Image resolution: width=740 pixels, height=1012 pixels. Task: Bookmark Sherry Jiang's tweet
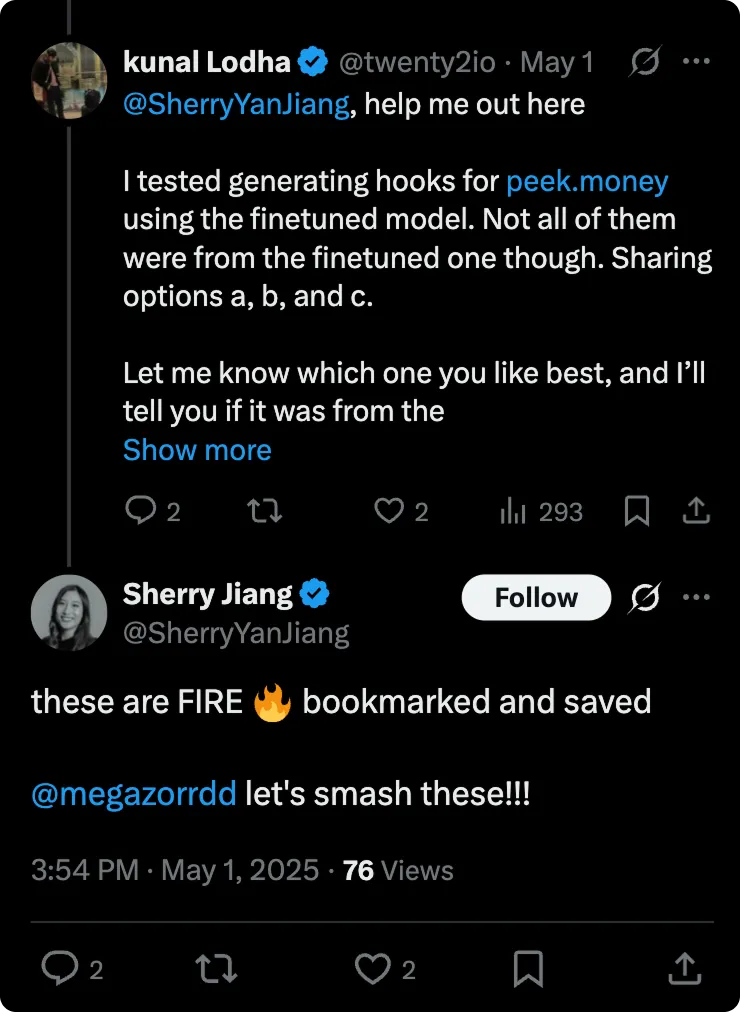[x=528, y=969]
